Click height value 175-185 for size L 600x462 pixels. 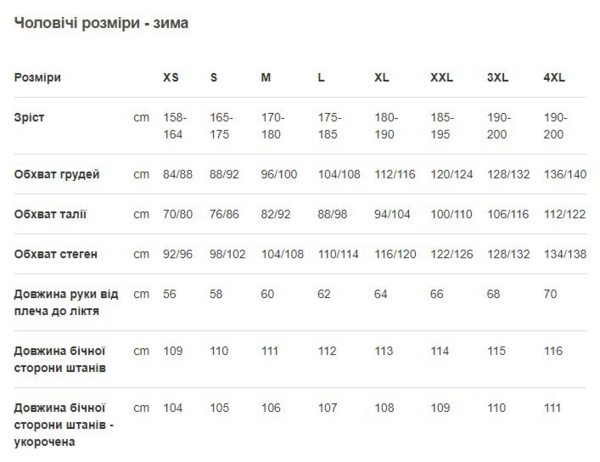[331, 125]
